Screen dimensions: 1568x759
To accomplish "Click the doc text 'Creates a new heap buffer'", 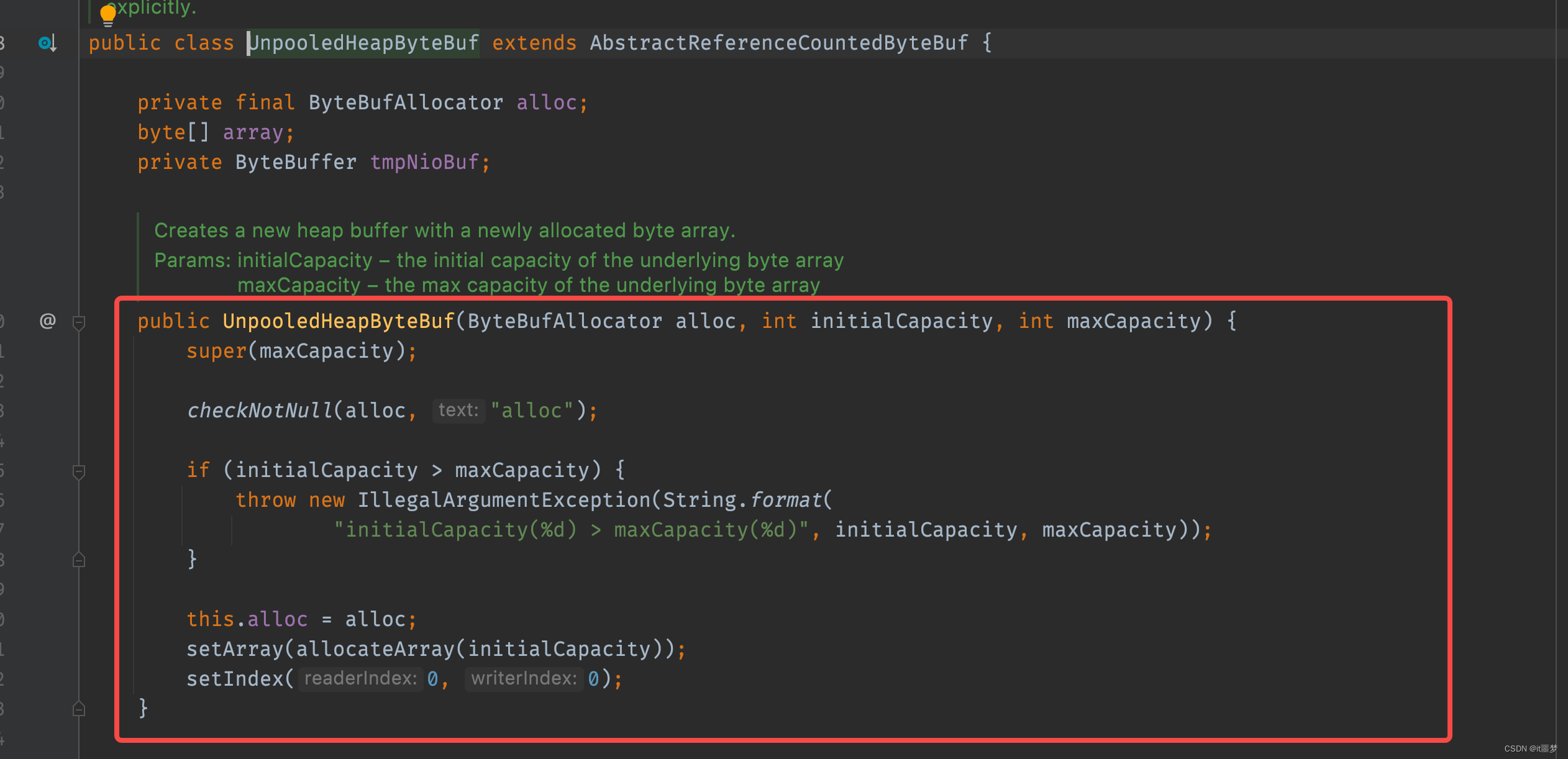I will pos(282,230).
